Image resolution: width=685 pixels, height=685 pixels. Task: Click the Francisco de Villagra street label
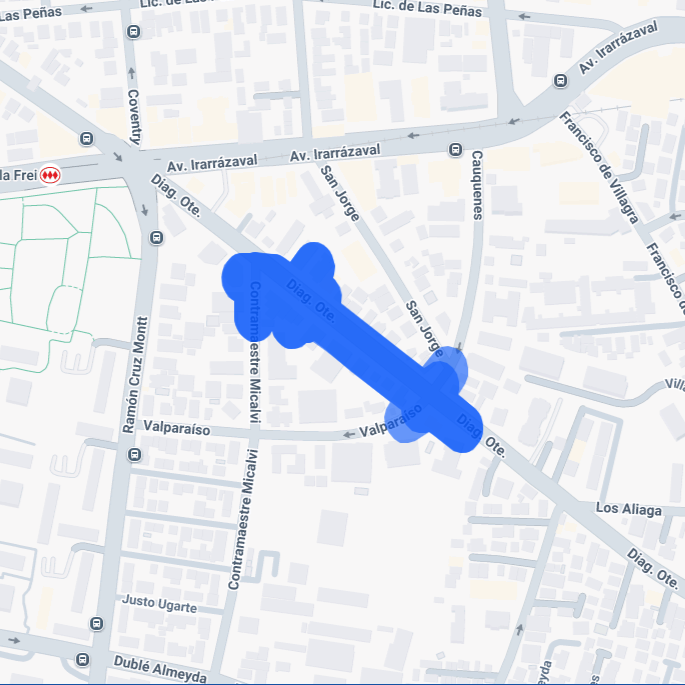click(599, 168)
